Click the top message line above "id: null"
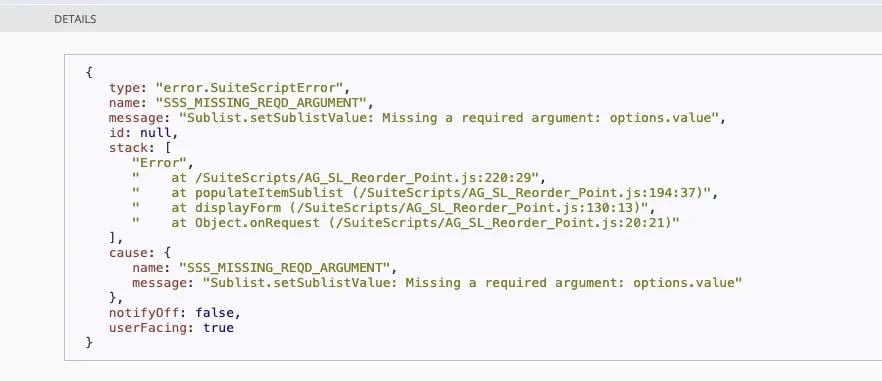Viewport: 882px width, 381px height. point(418,118)
